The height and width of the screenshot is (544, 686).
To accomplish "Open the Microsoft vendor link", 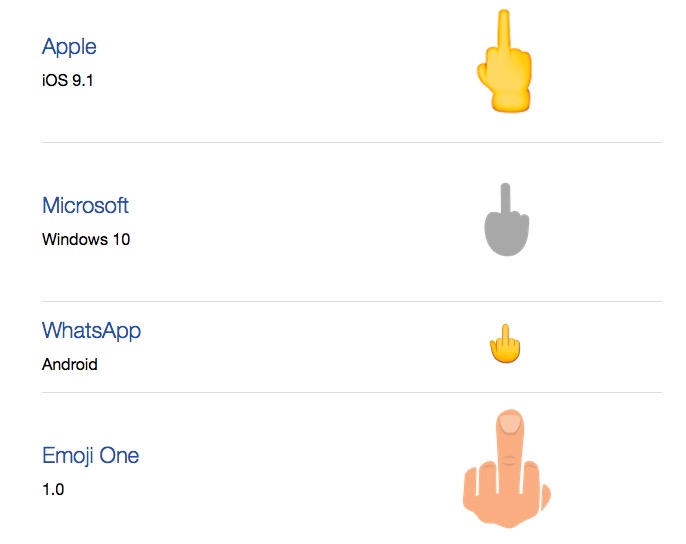I will 85,205.
